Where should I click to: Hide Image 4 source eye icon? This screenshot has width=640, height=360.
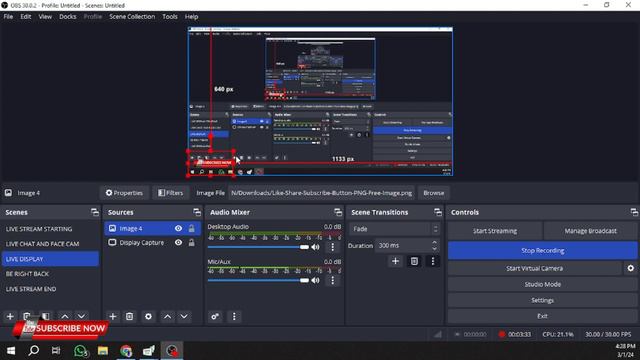click(x=178, y=229)
